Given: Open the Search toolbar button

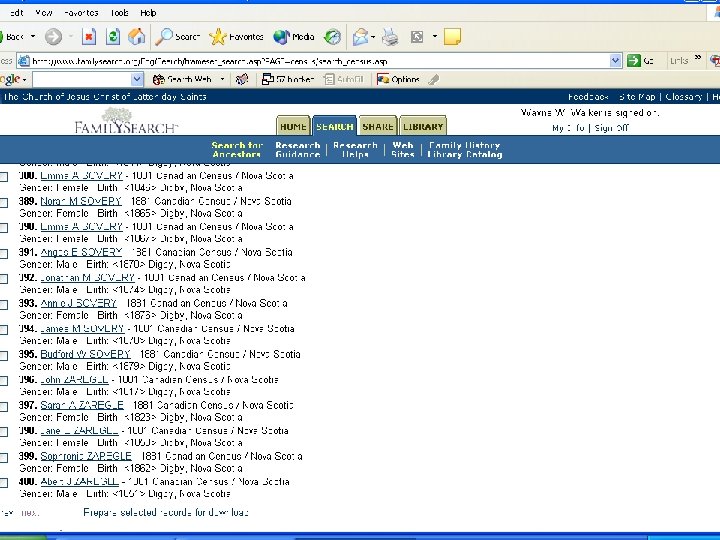Looking at the screenshot, I should click(x=177, y=37).
